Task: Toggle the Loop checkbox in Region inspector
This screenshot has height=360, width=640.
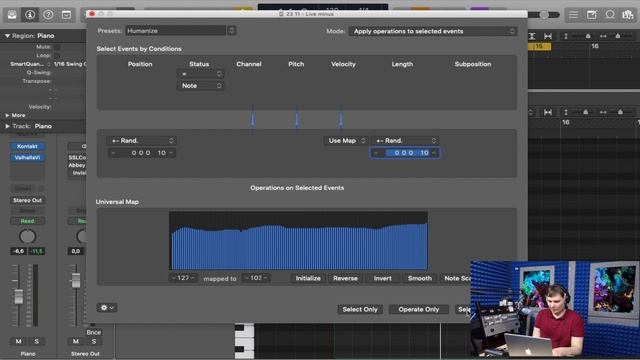Action: [x=57, y=56]
